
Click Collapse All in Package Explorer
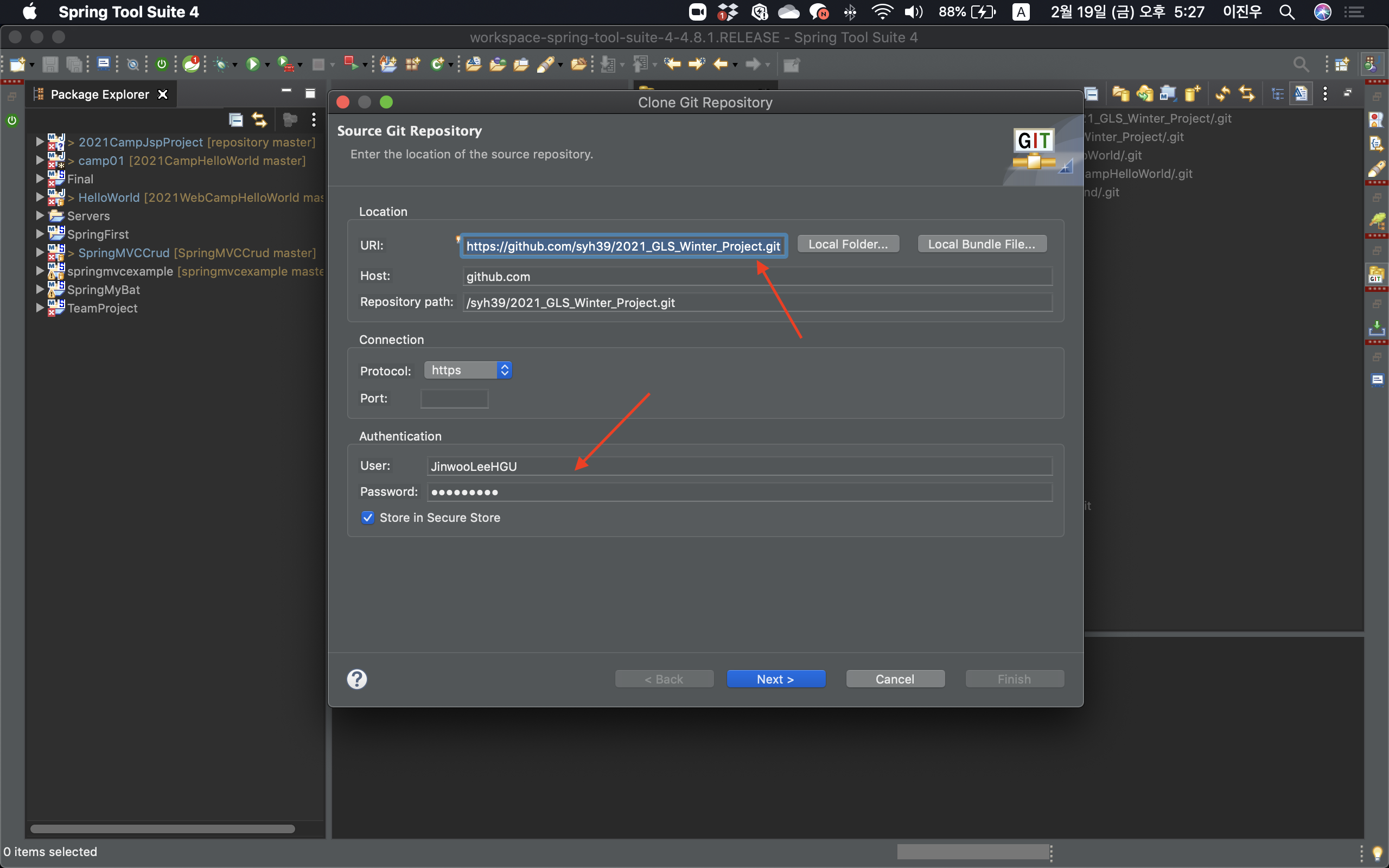236,119
